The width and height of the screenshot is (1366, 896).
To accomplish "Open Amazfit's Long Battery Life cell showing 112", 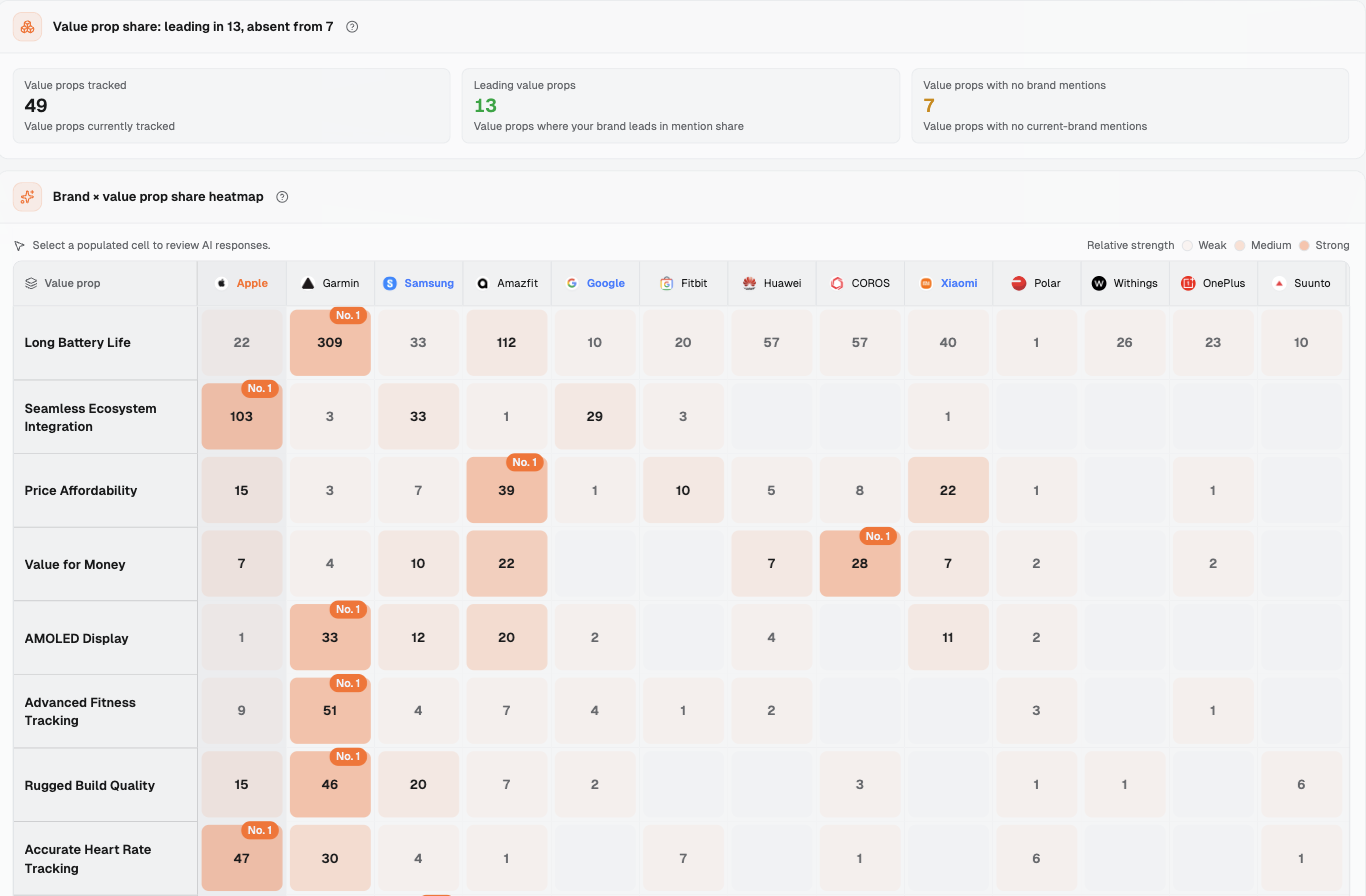I will pos(506,342).
